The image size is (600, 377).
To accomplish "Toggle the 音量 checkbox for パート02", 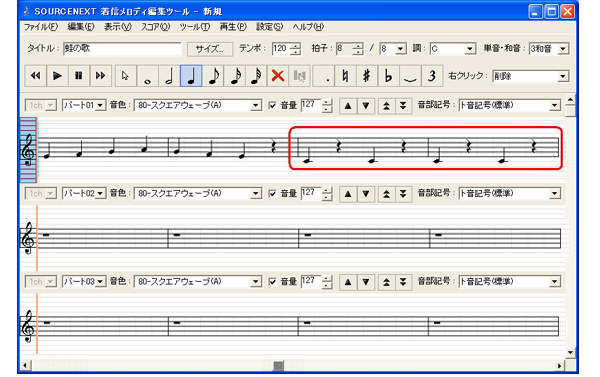I will (x=272, y=193).
